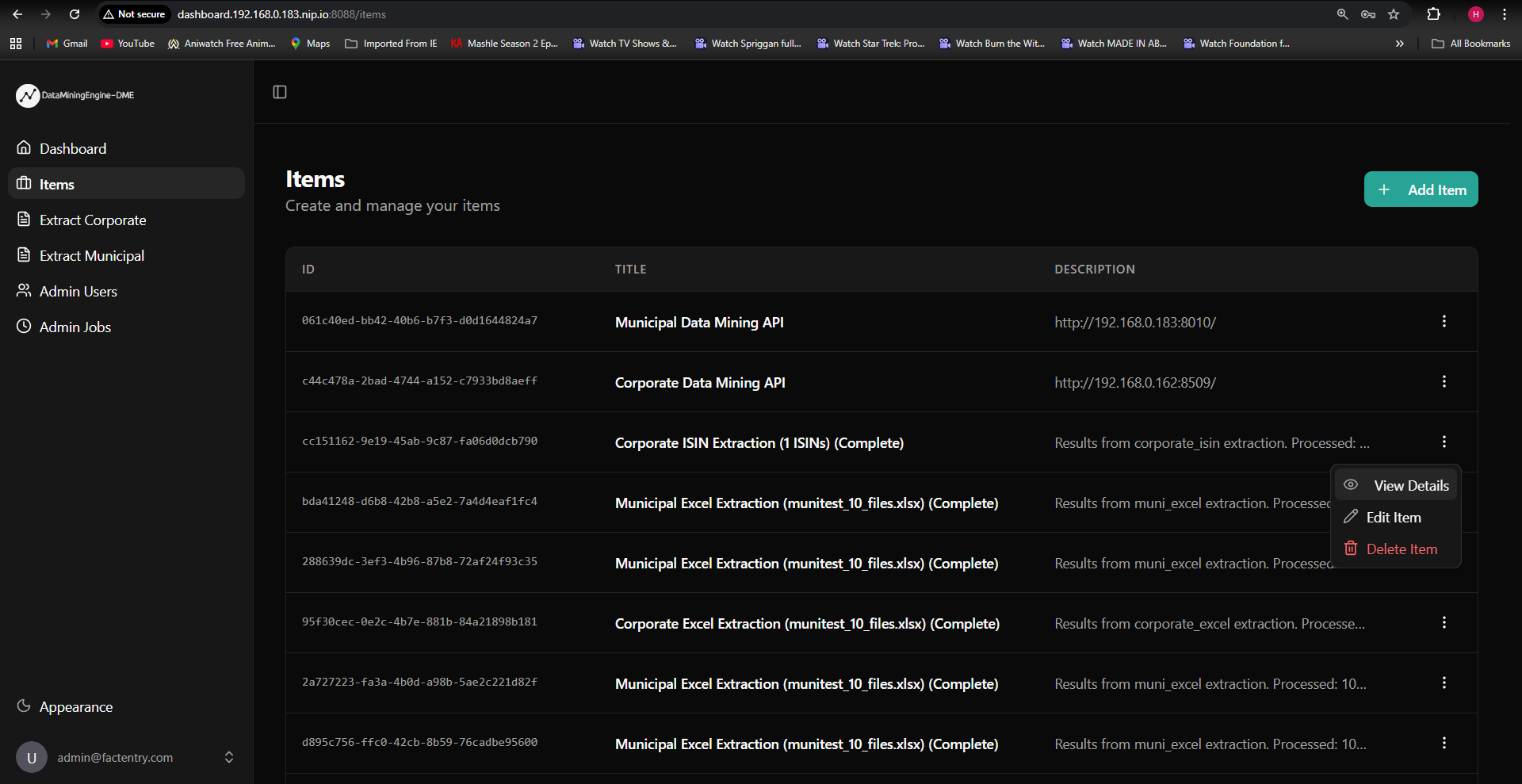The width and height of the screenshot is (1522, 784).
Task: Choose Delete Item in context menu
Action: [1396, 549]
